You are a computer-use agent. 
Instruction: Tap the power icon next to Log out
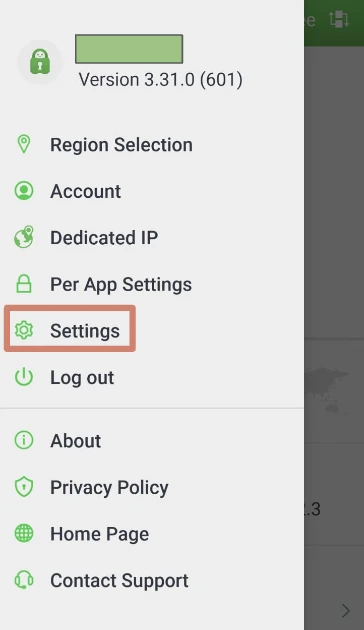point(24,377)
